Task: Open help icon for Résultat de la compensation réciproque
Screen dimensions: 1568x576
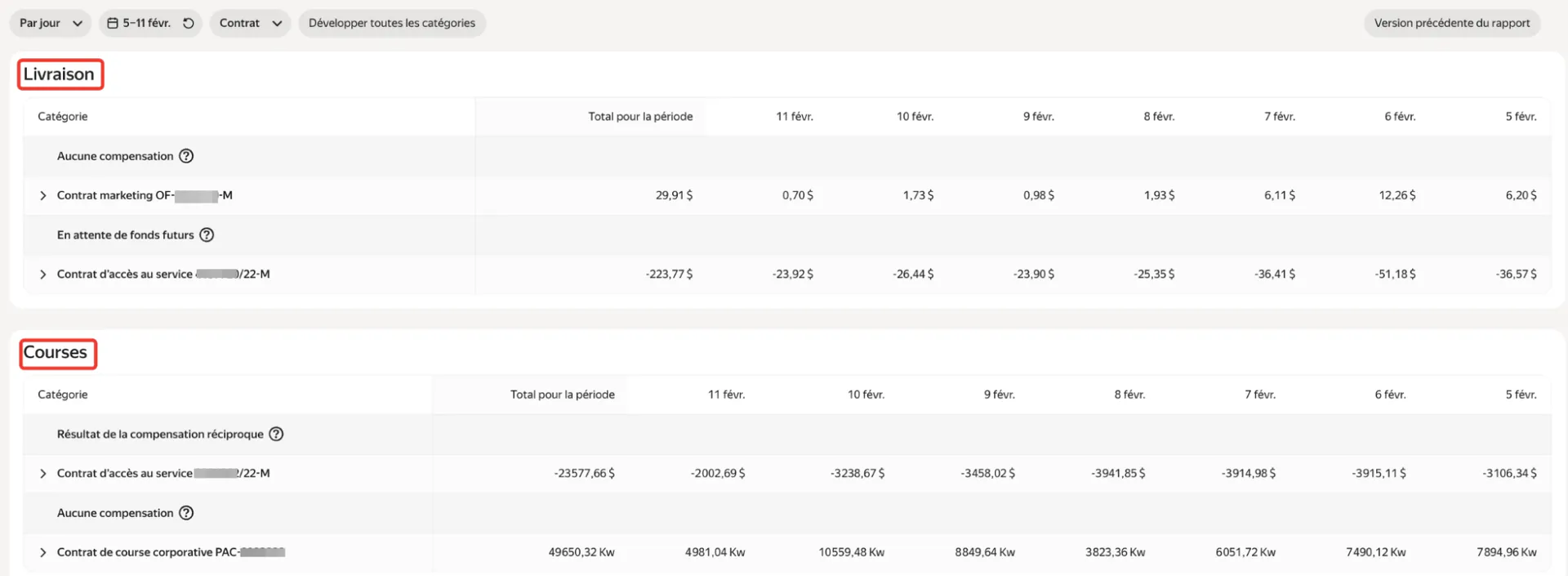Action: 276,435
